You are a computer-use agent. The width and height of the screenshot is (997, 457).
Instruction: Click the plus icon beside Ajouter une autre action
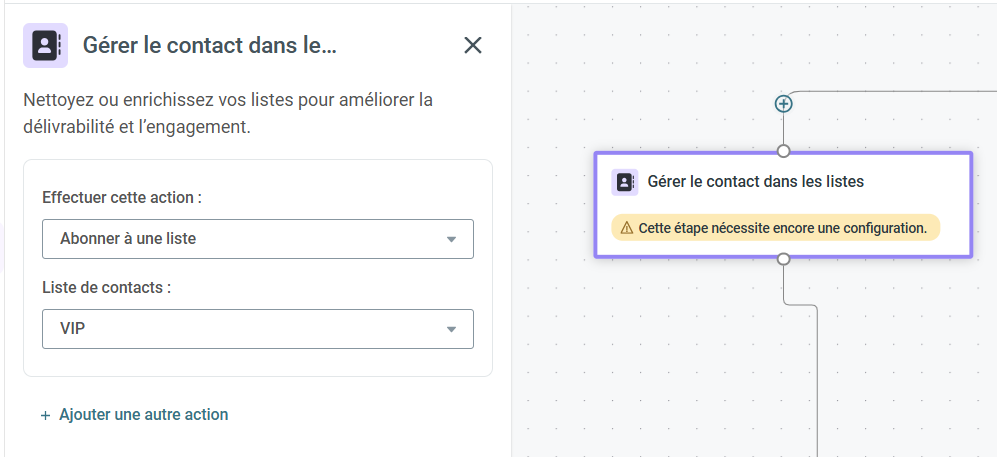[x=45, y=416]
